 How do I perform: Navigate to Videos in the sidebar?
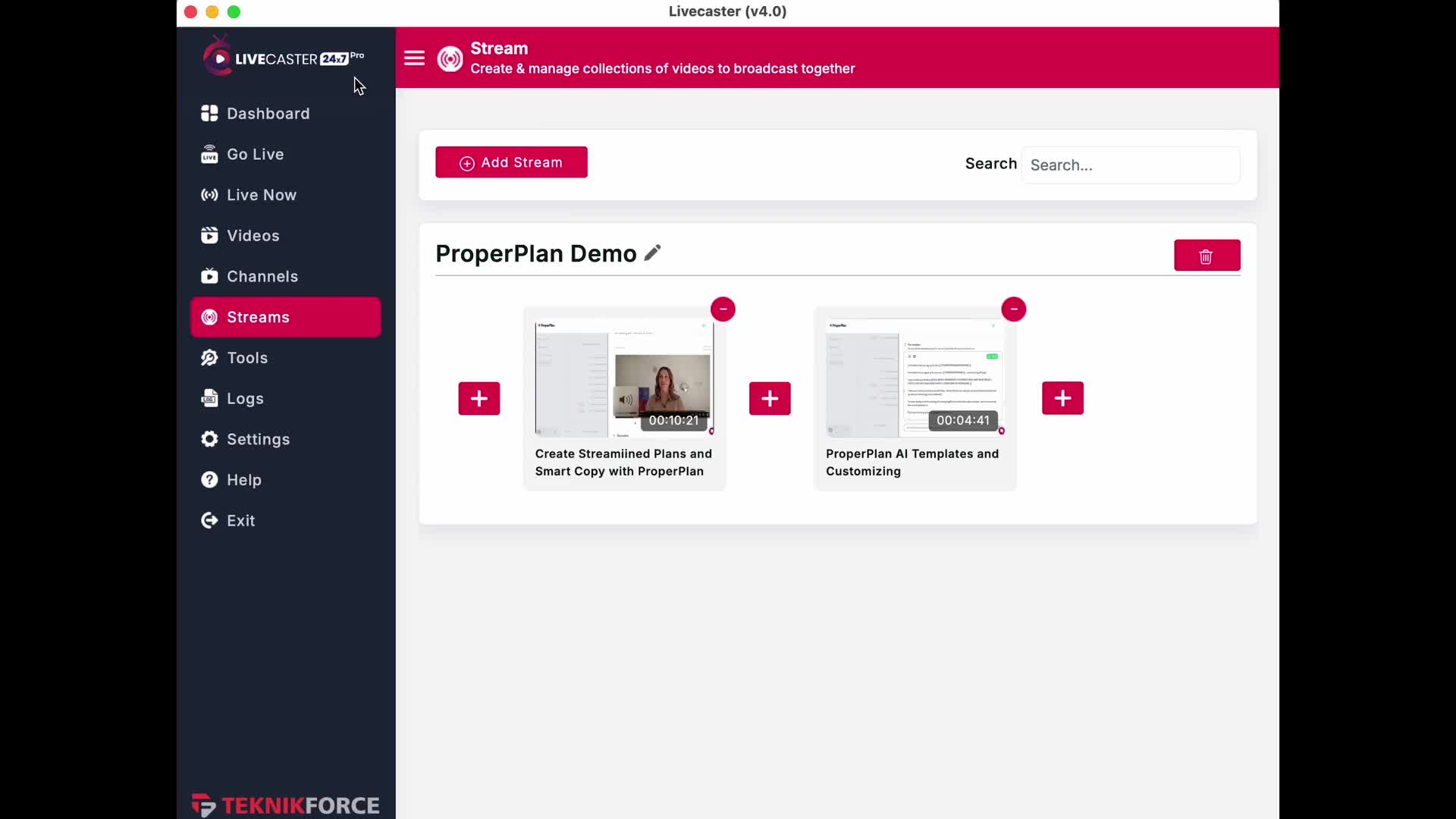click(x=253, y=236)
